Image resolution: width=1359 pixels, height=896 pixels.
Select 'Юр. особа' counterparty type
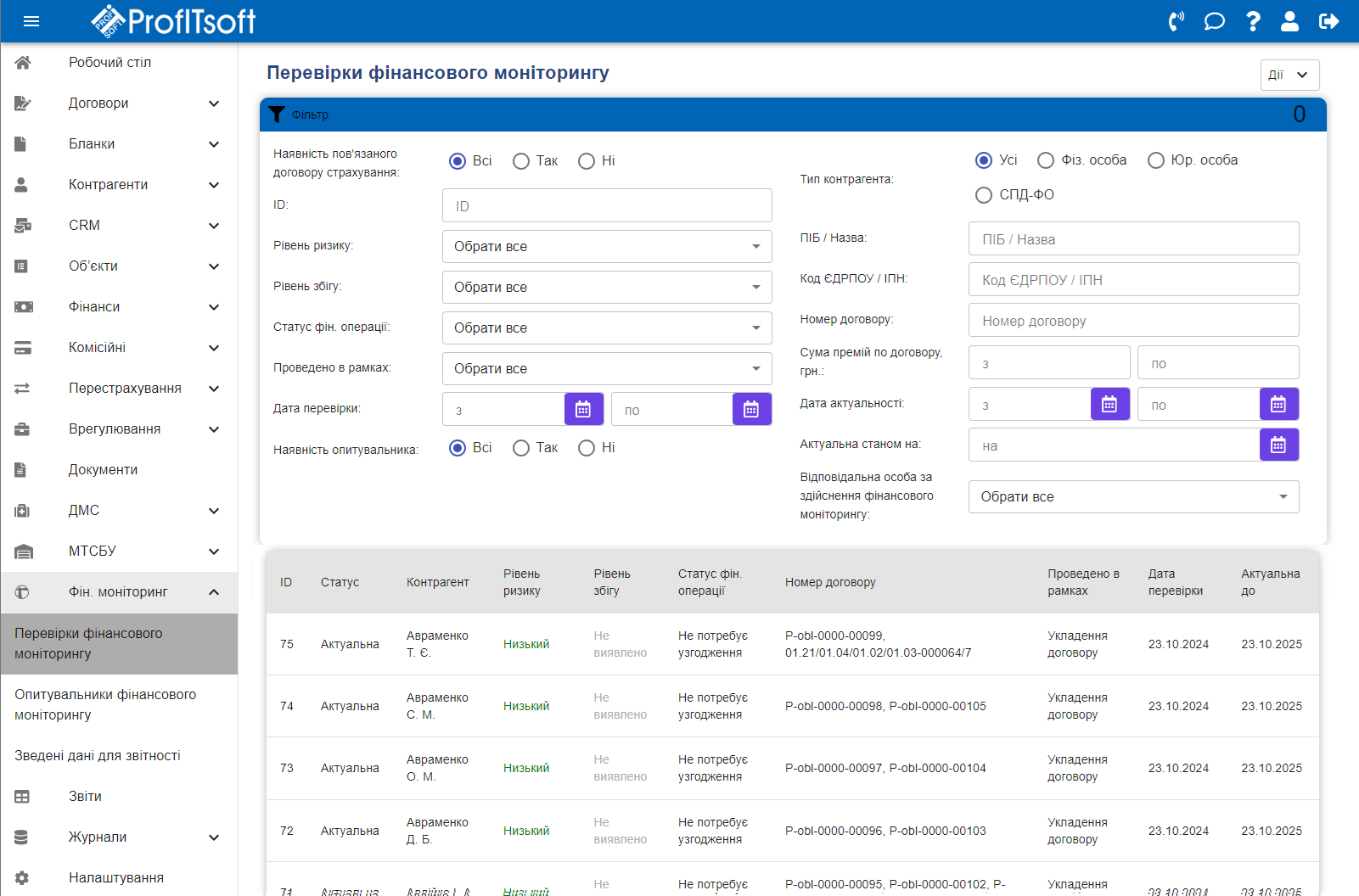[x=1155, y=160]
